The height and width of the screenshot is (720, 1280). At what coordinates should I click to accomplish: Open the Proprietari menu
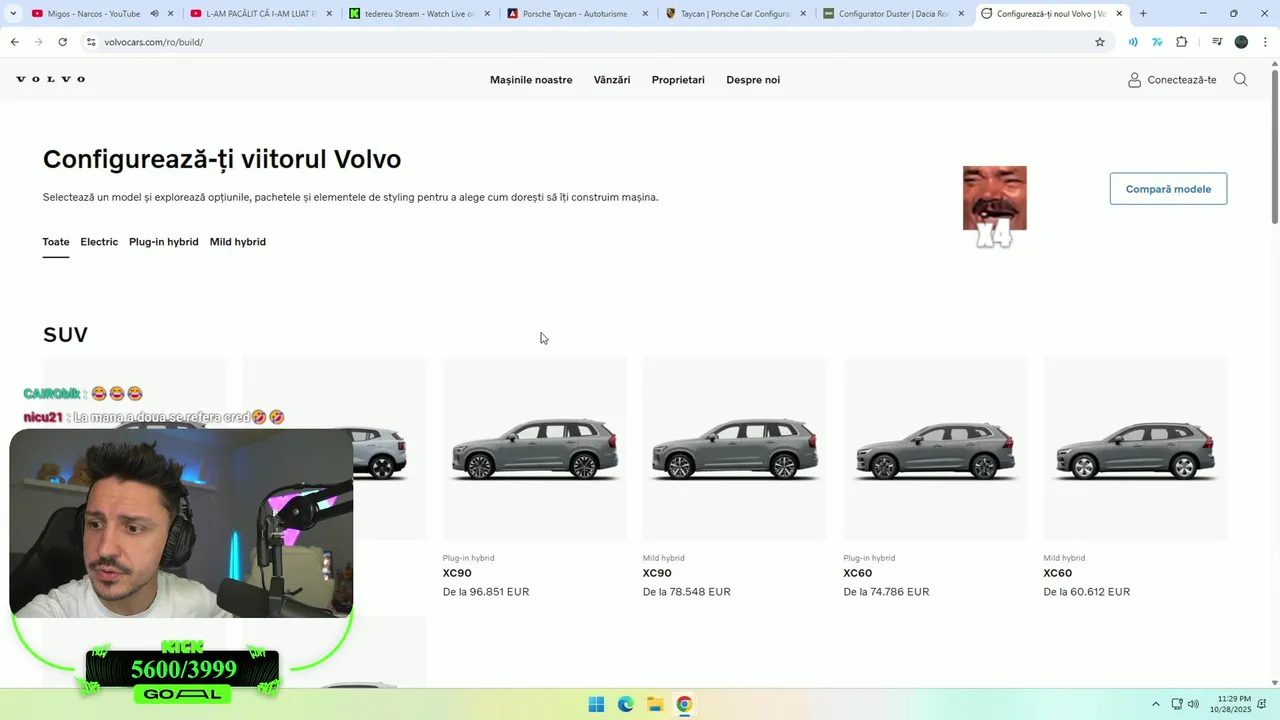(x=678, y=80)
